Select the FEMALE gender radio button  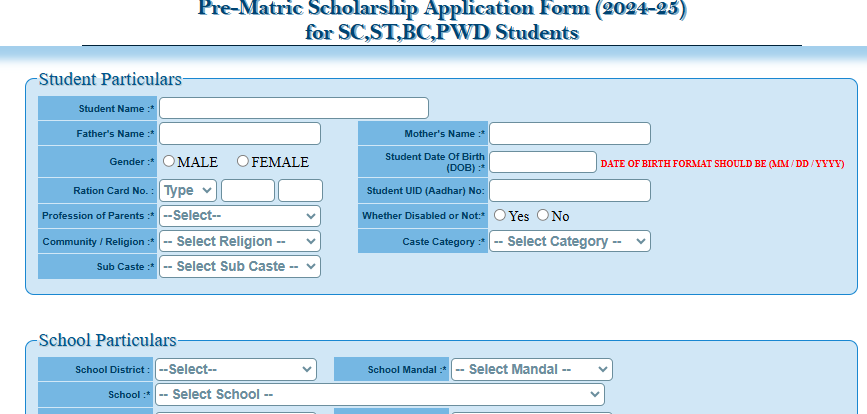[243, 161]
